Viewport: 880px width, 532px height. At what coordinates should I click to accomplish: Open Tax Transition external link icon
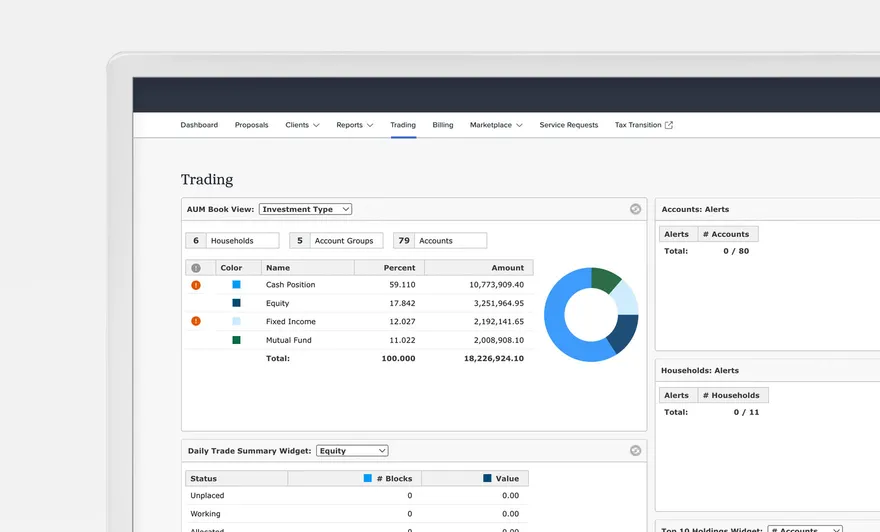tap(668, 125)
